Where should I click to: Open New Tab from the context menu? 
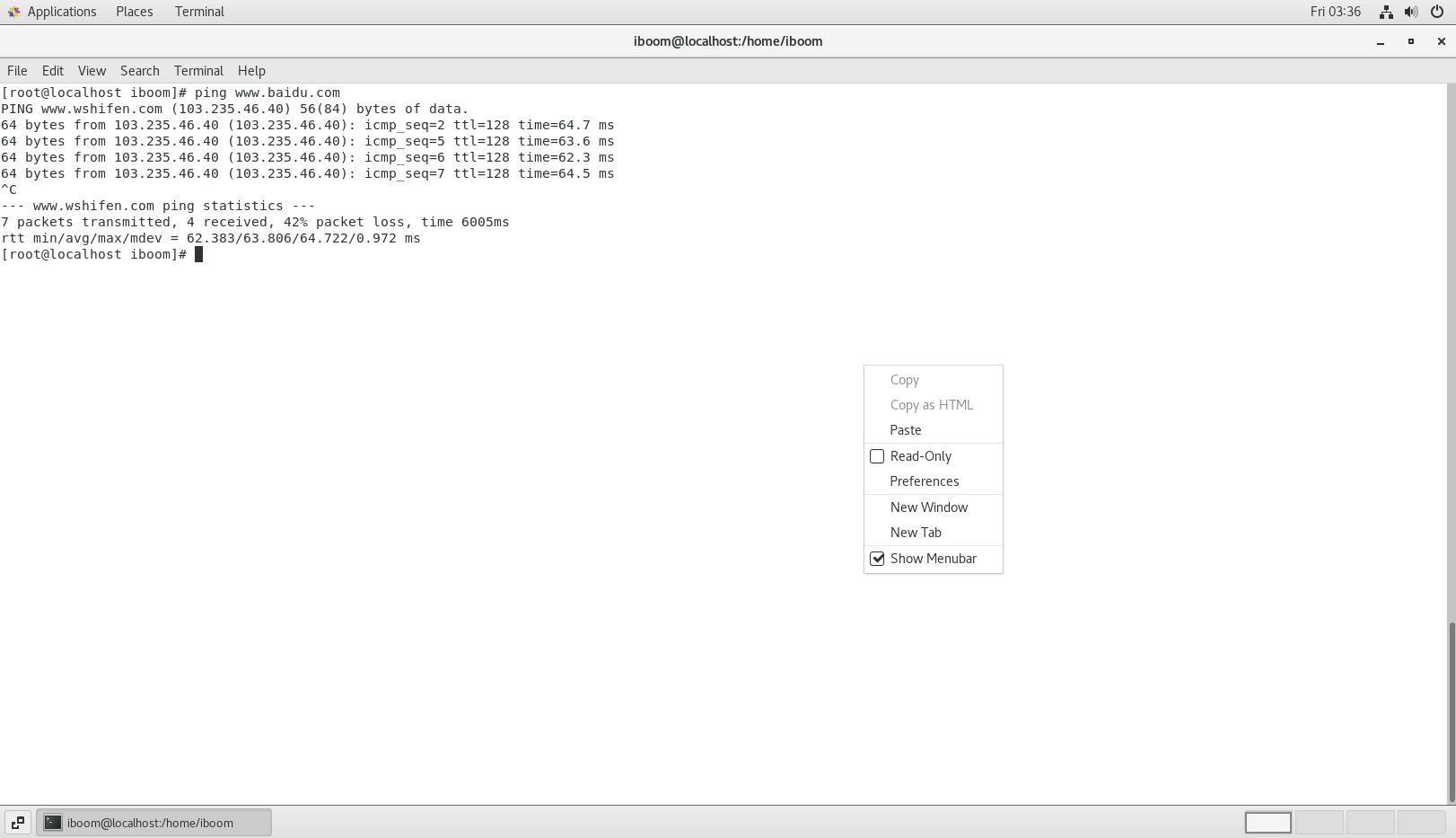click(916, 533)
